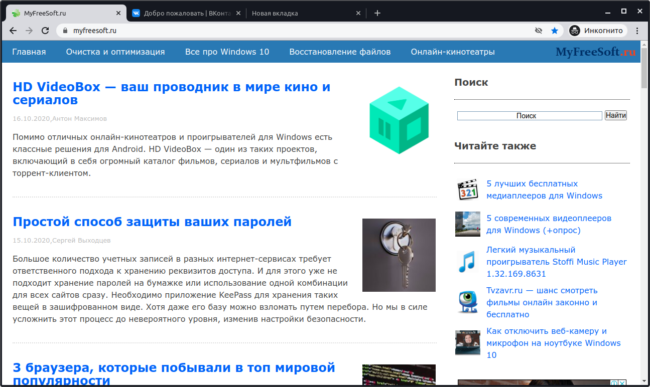Click the Tvzavr blue monster icon
650x387 pixels.
tap(468, 301)
